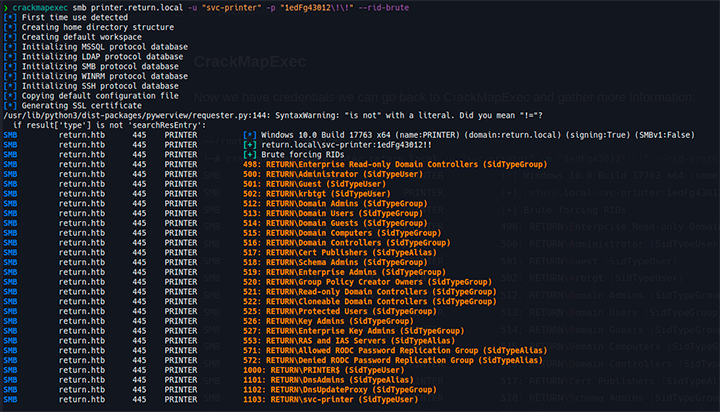Screen dimensions: 720x412
Task: Click the "if result['type'] is not" line
Action: point(109,125)
